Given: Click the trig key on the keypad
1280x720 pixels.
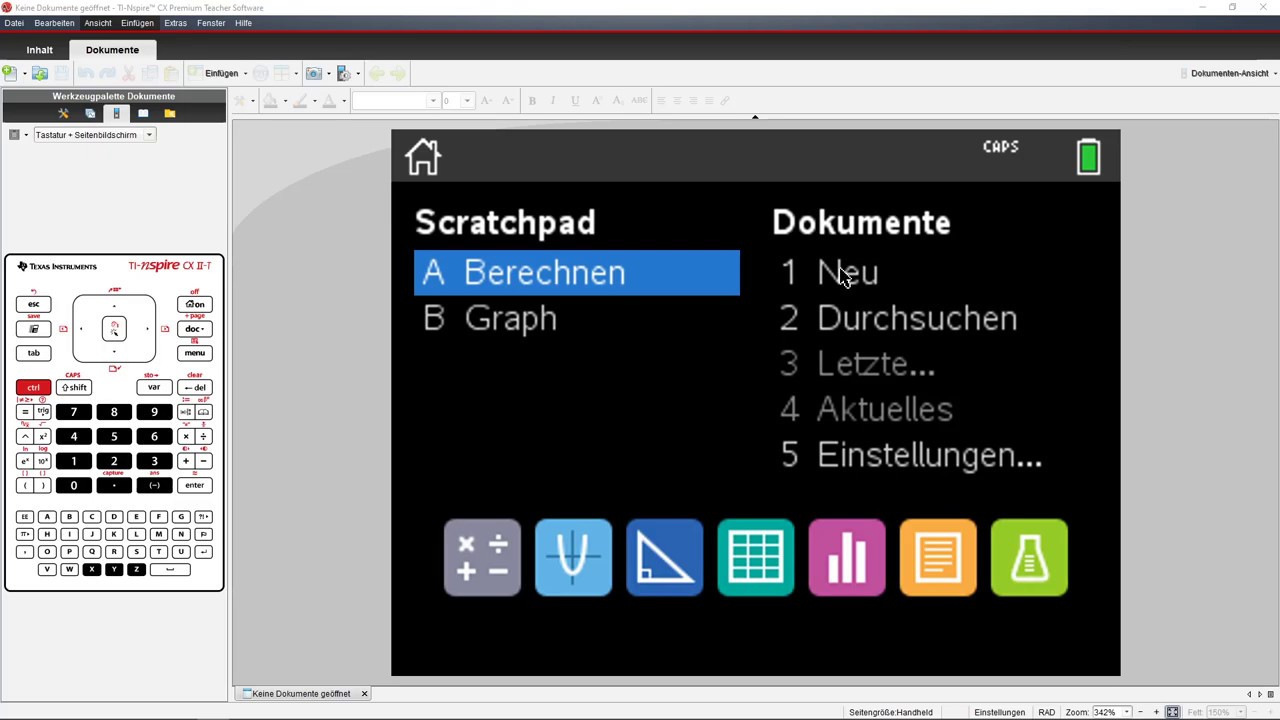Looking at the screenshot, I should pyautogui.click(x=43, y=412).
